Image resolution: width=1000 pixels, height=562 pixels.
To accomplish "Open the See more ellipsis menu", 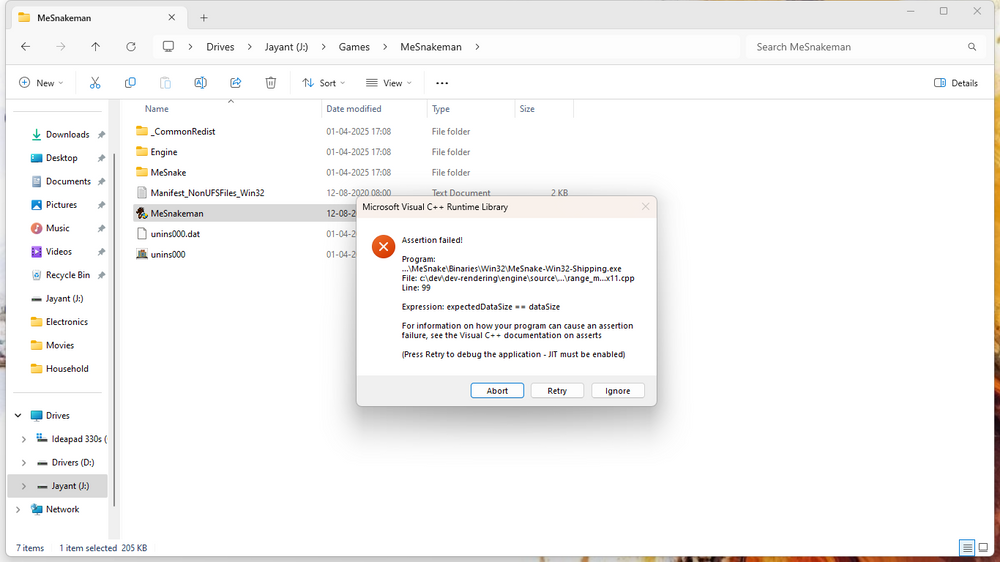I will pyautogui.click(x=442, y=83).
